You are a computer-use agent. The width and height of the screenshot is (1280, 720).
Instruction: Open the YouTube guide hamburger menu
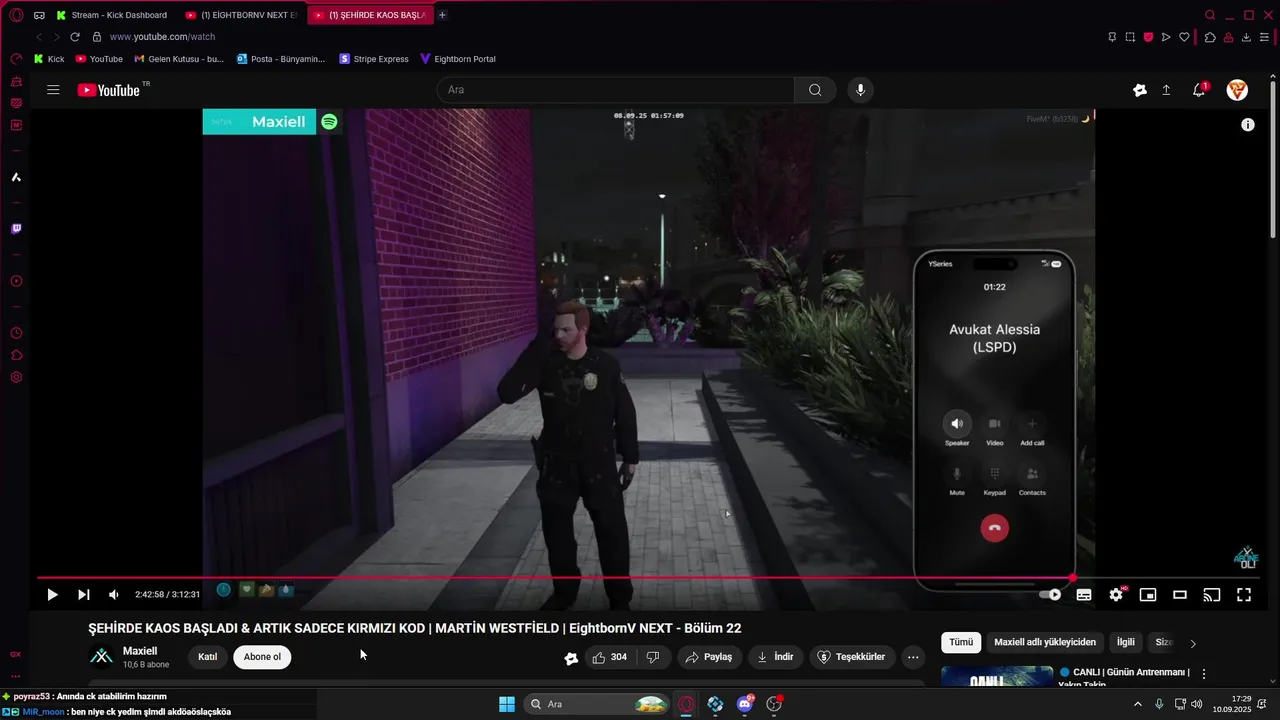[53, 90]
